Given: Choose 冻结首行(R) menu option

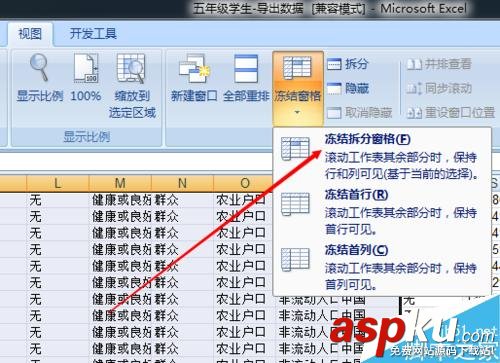Looking at the screenshot, I should [x=382, y=211].
